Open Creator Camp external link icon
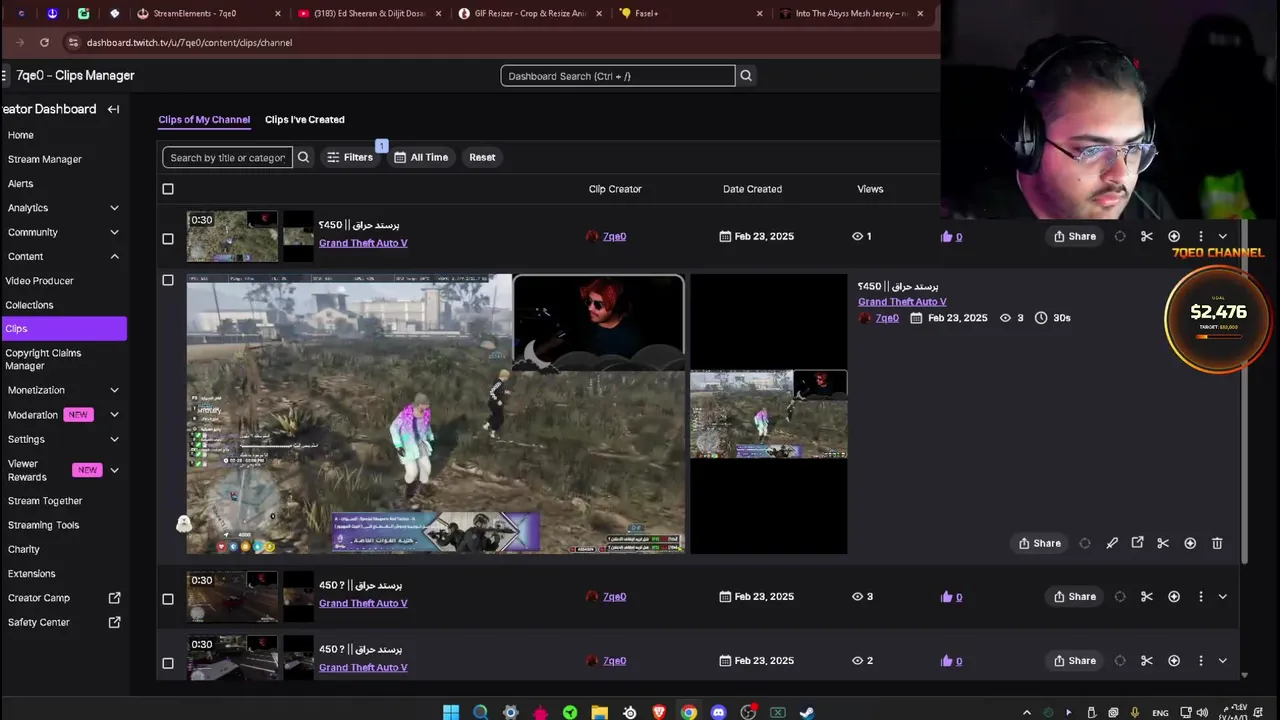Image resolution: width=1280 pixels, height=720 pixels. pyautogui.click(x=114, y=598)
